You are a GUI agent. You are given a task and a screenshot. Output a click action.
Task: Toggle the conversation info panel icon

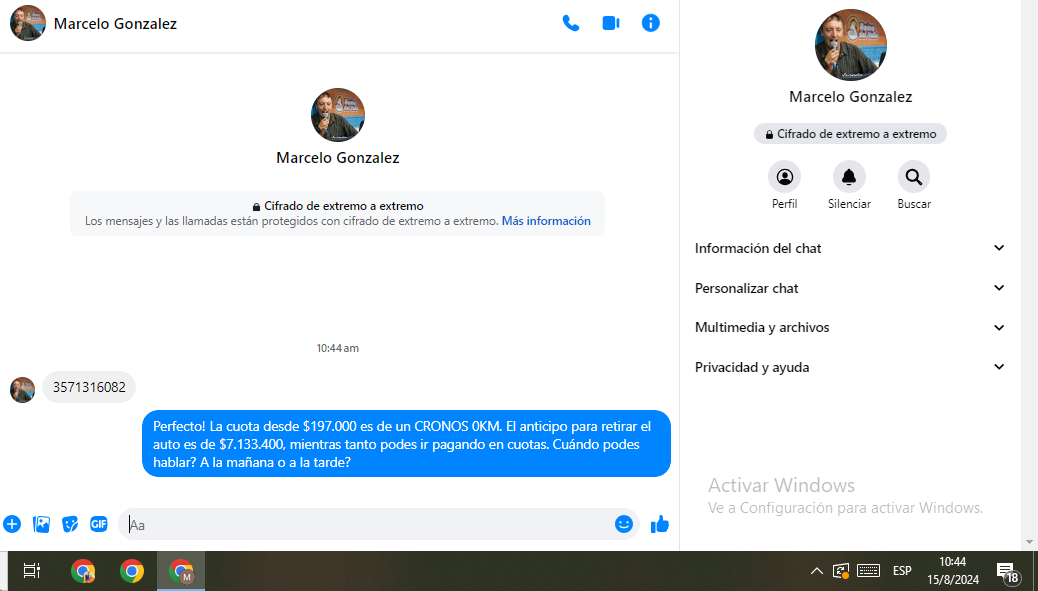[x=651, y=23]
